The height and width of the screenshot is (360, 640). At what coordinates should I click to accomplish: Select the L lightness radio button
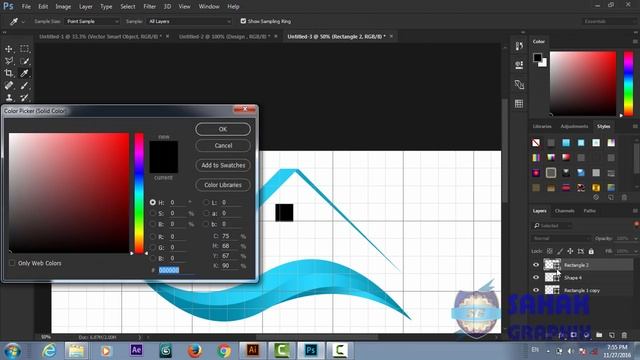click(x=206, y=202)
